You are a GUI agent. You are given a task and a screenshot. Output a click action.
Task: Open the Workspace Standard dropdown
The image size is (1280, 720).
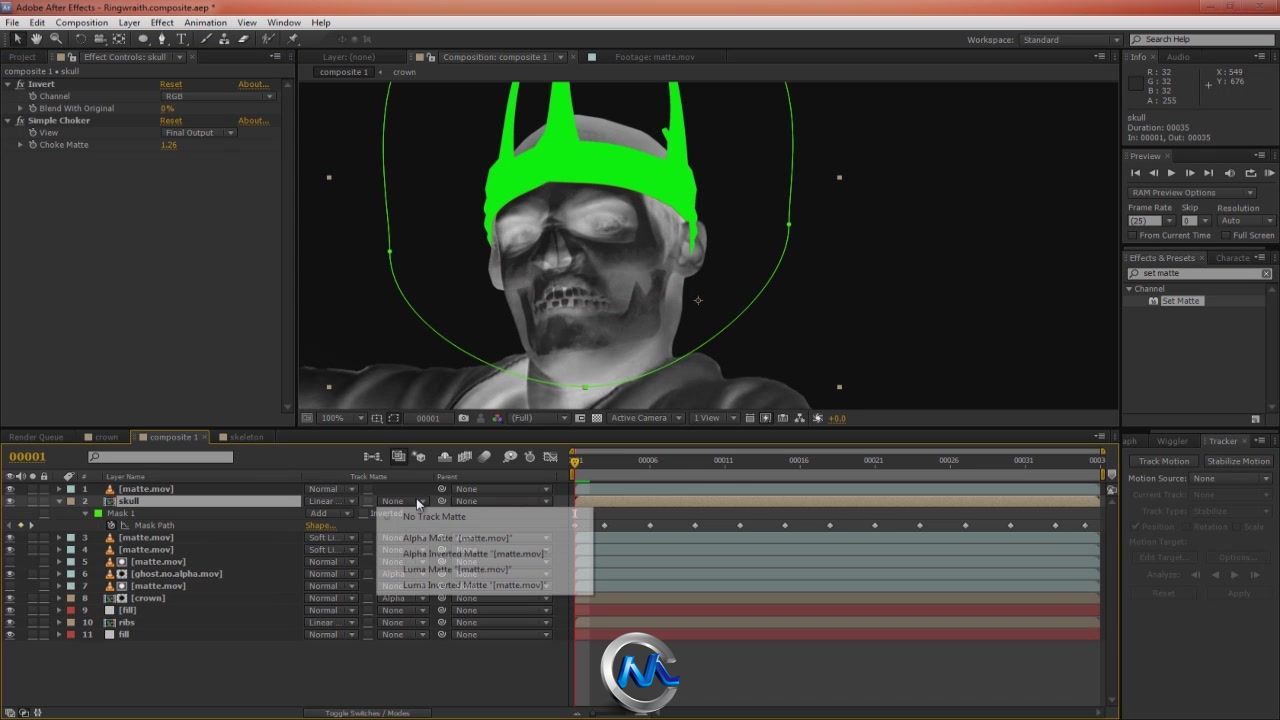1070,40
